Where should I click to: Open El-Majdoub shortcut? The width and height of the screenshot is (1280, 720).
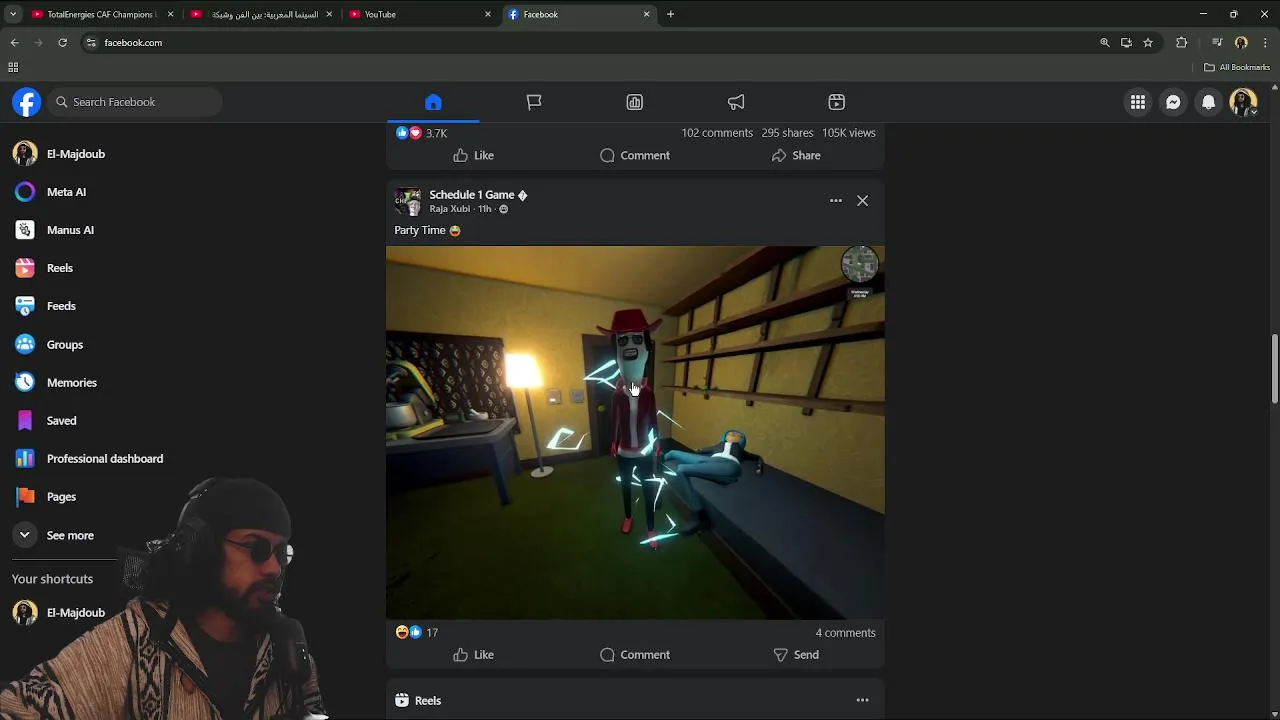pyautogui.click(x=76, y=612)
